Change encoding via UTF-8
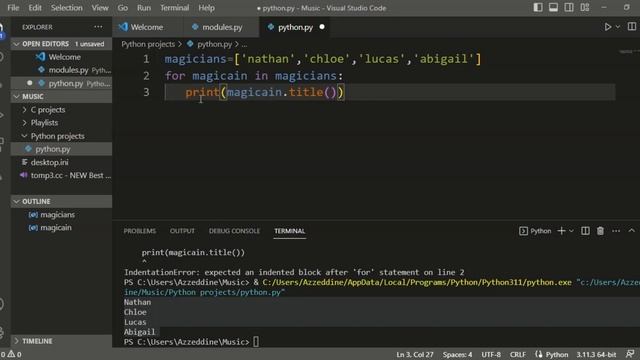640x360 pixels. tap(491, 355)
